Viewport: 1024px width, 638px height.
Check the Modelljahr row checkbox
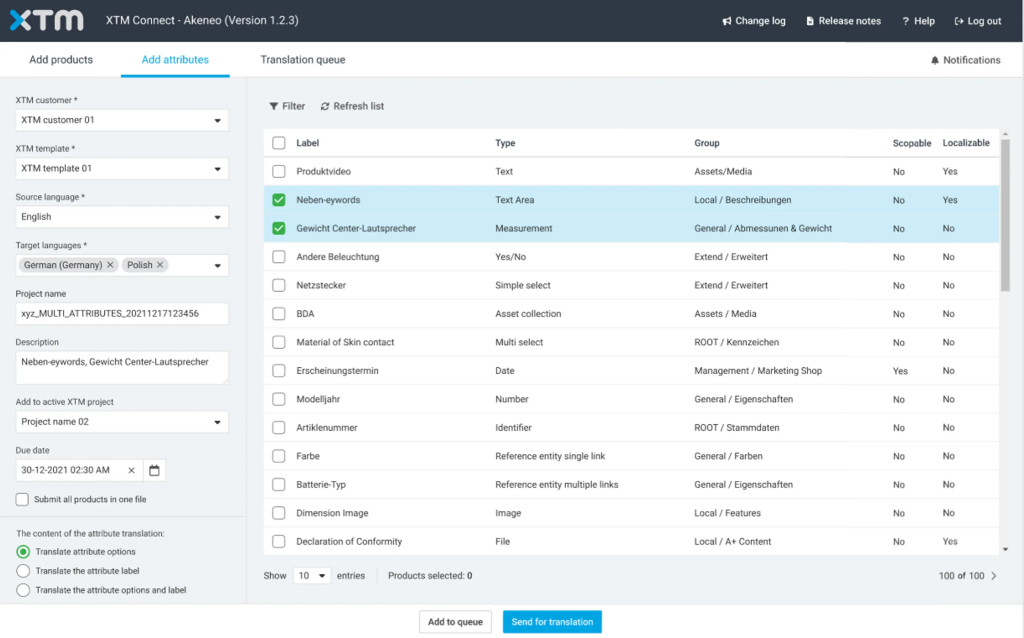[279, 399]
